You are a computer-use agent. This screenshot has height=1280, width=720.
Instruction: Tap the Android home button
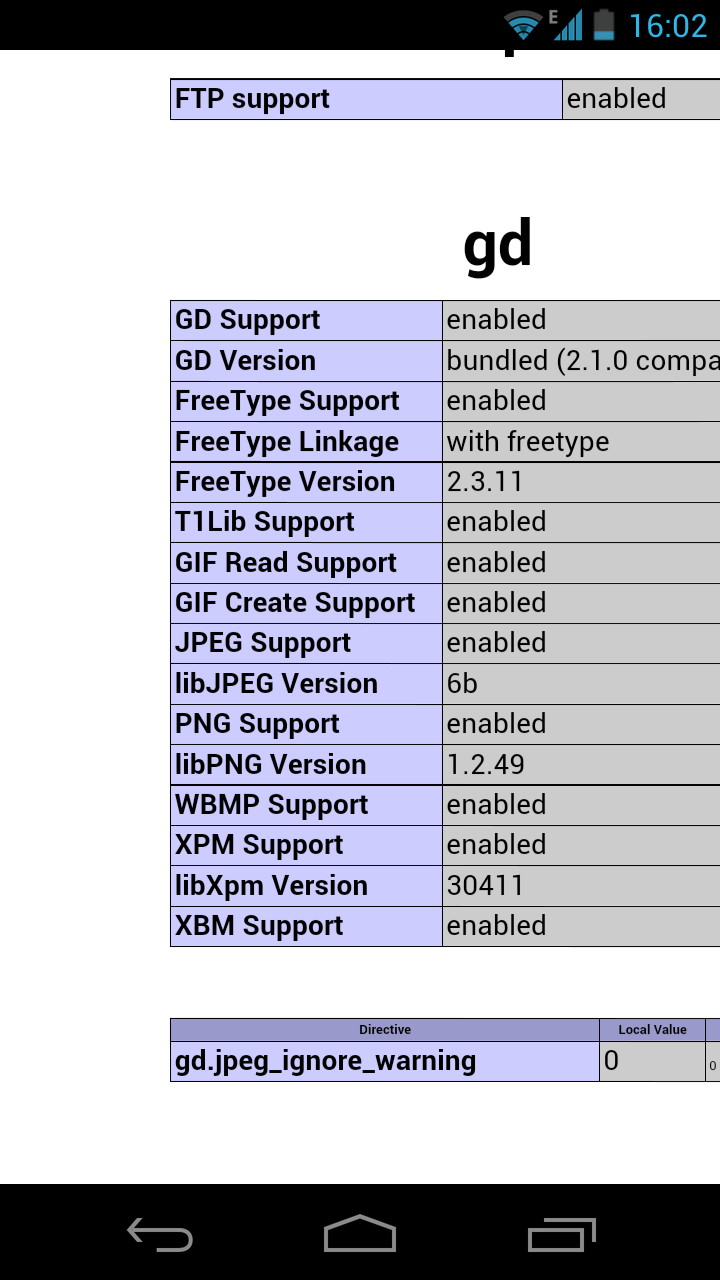[360, 1234]
